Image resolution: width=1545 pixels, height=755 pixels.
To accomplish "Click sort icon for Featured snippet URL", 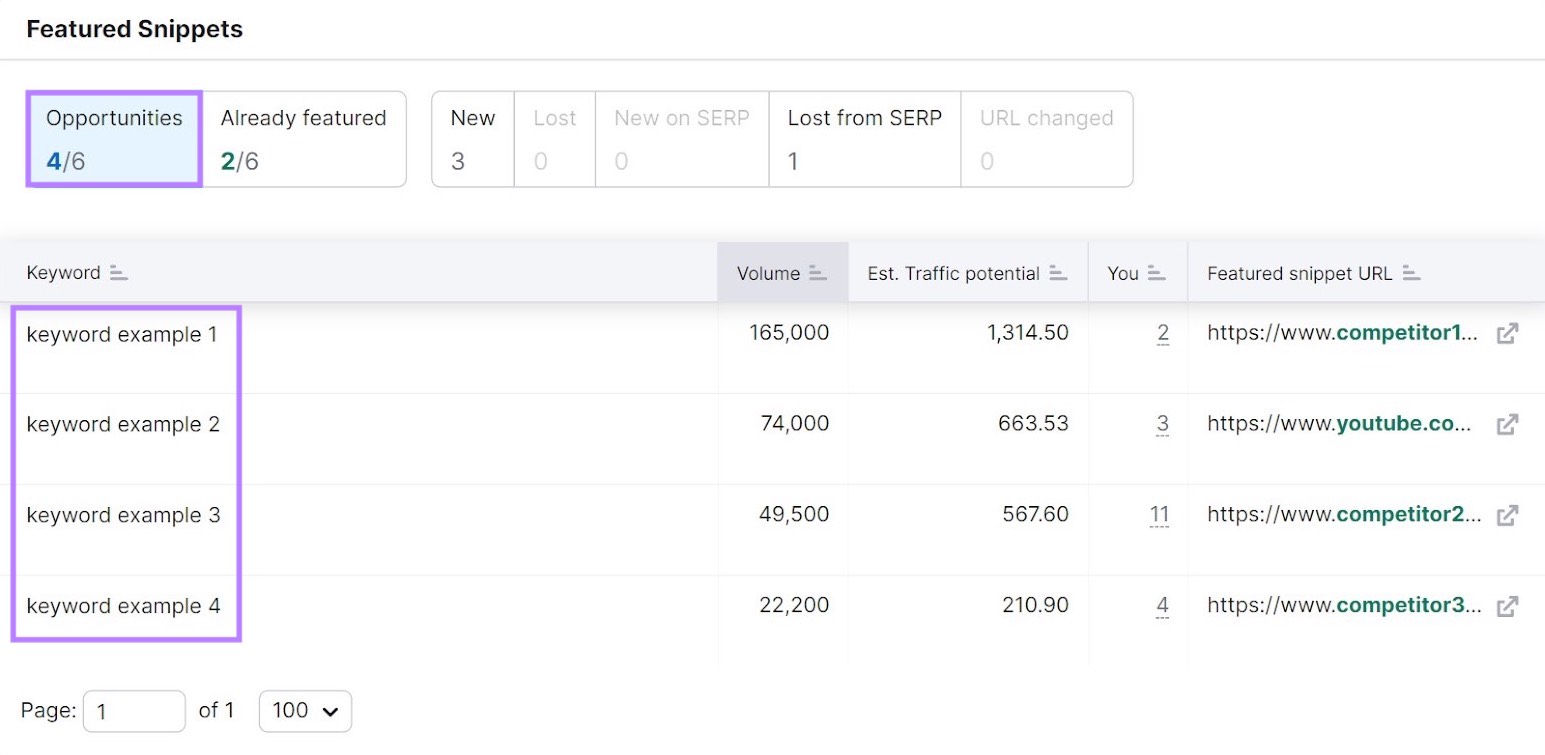I will [1411, 273].
